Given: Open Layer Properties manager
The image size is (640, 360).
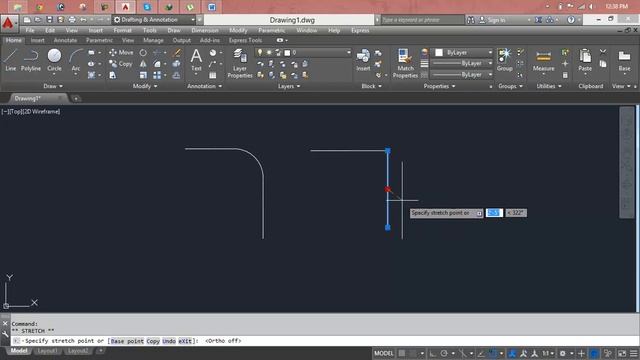Looking at the screenshot, I should tap(240, 63).
